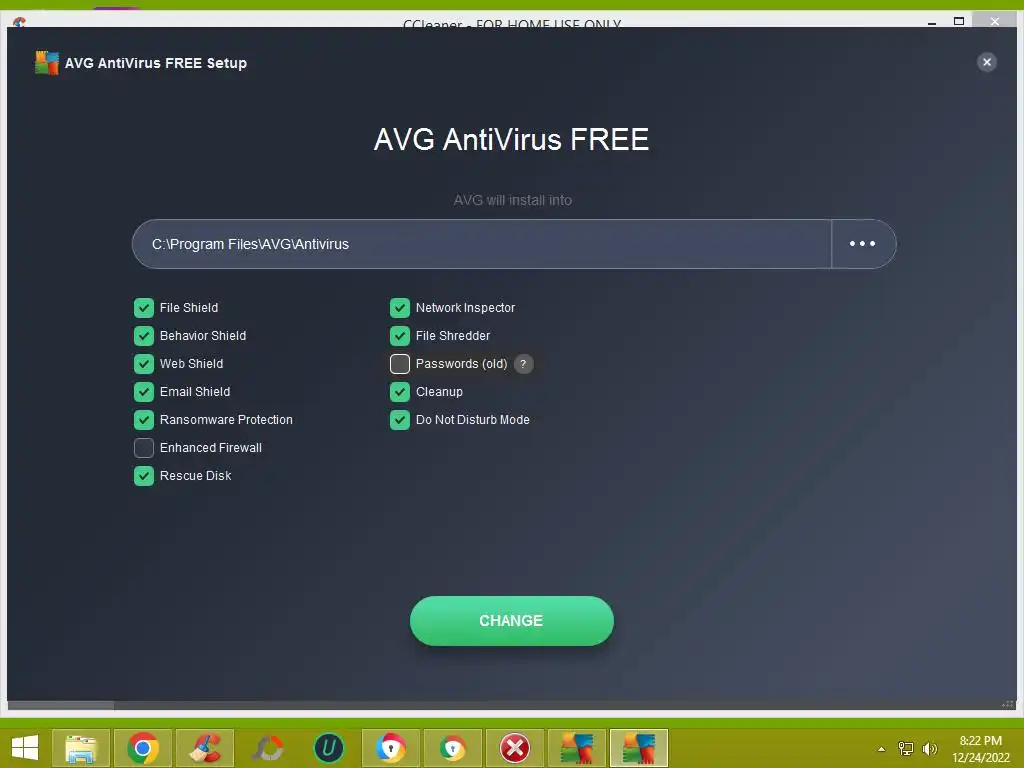Open the green-and-orange shield browser taskbar icon
1024x768 pixels.
coord(453,748)
